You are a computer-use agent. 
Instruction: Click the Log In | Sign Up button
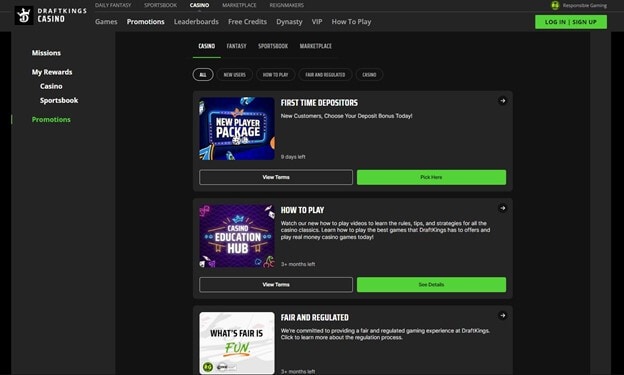pos(571,22)
